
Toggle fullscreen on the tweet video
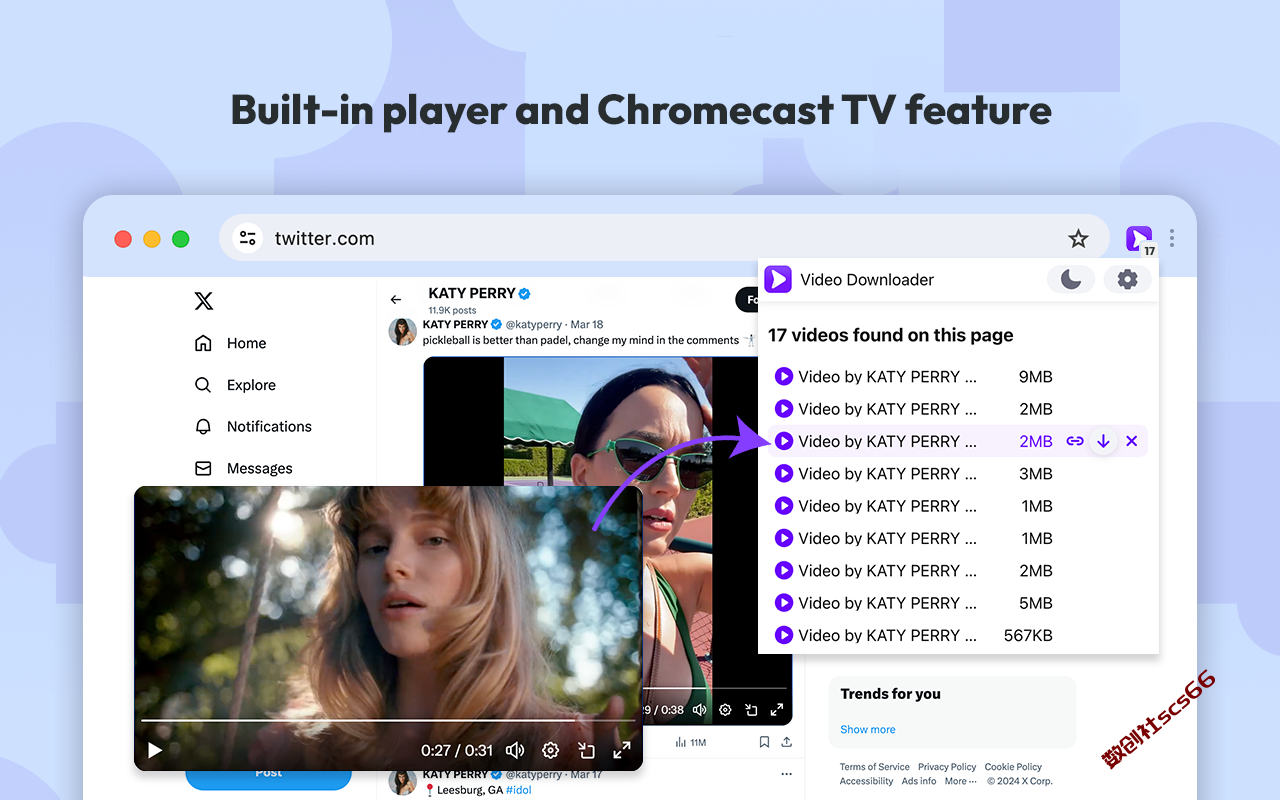777,710
